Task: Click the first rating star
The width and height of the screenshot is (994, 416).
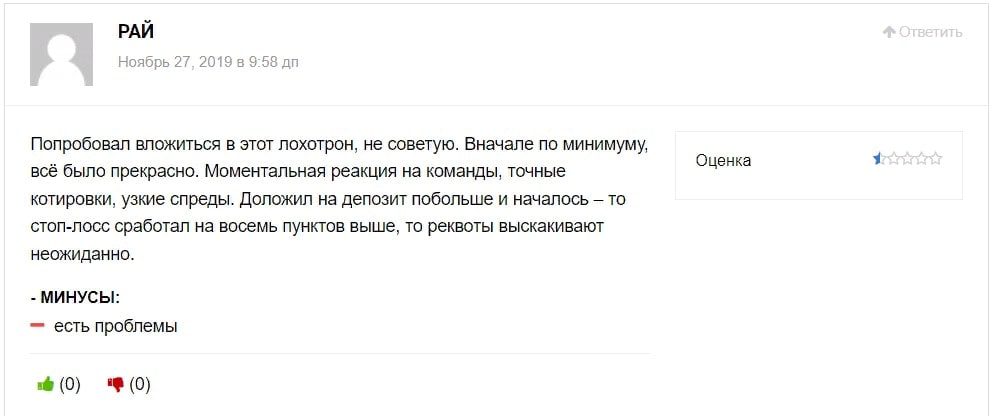Action: pos(879,158)
